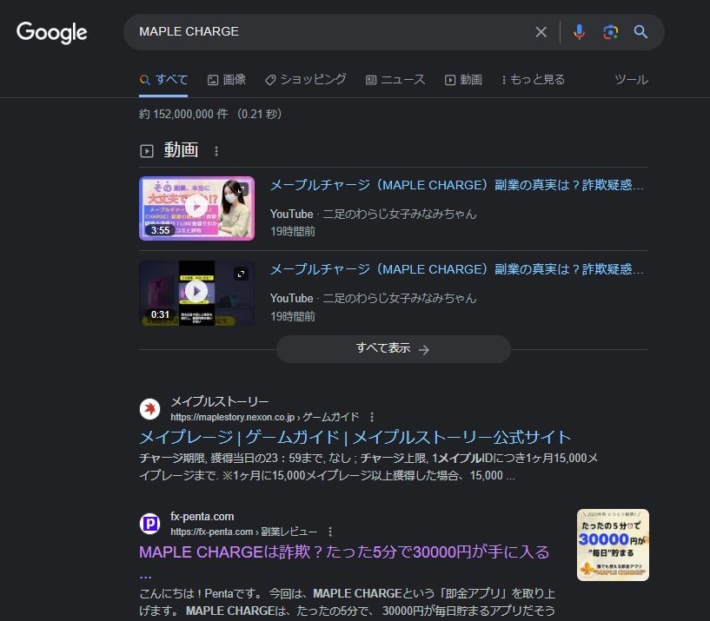The width and height of the screenshot is (710, 621).
Task: Open メイプレージ ゲームガイド result link
Action: click(x=355, y=438)
